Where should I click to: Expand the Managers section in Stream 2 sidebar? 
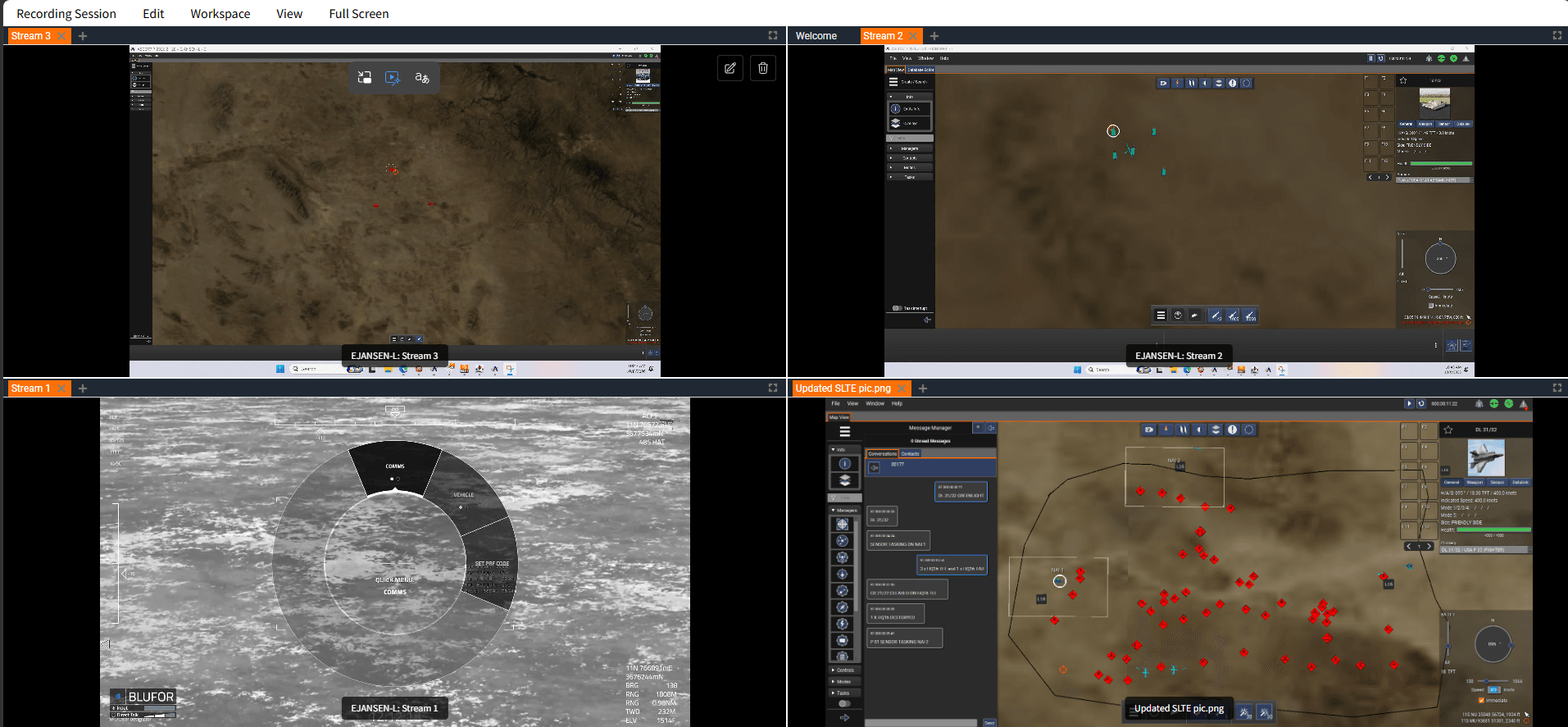click(910, 148)
